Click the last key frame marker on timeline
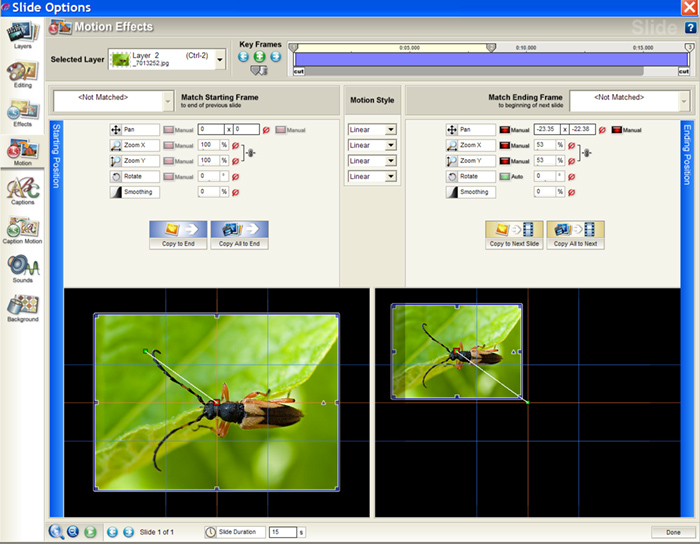This screenshot has width=700, height=544. [x=689, y=47]
